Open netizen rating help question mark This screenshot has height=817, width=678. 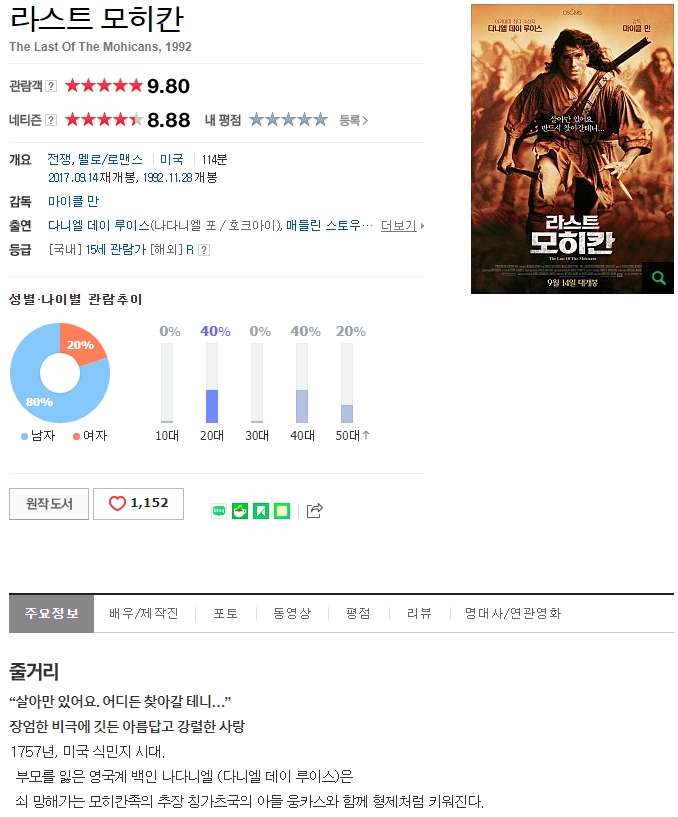point(51,120)
